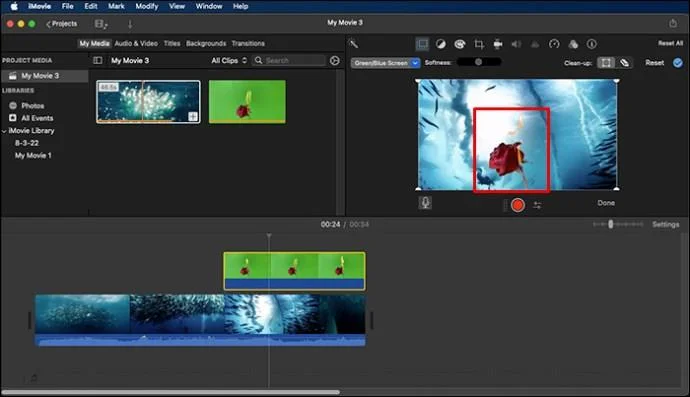Start recording with the red button
Viewport: 690px width, 397px height.
518,205
